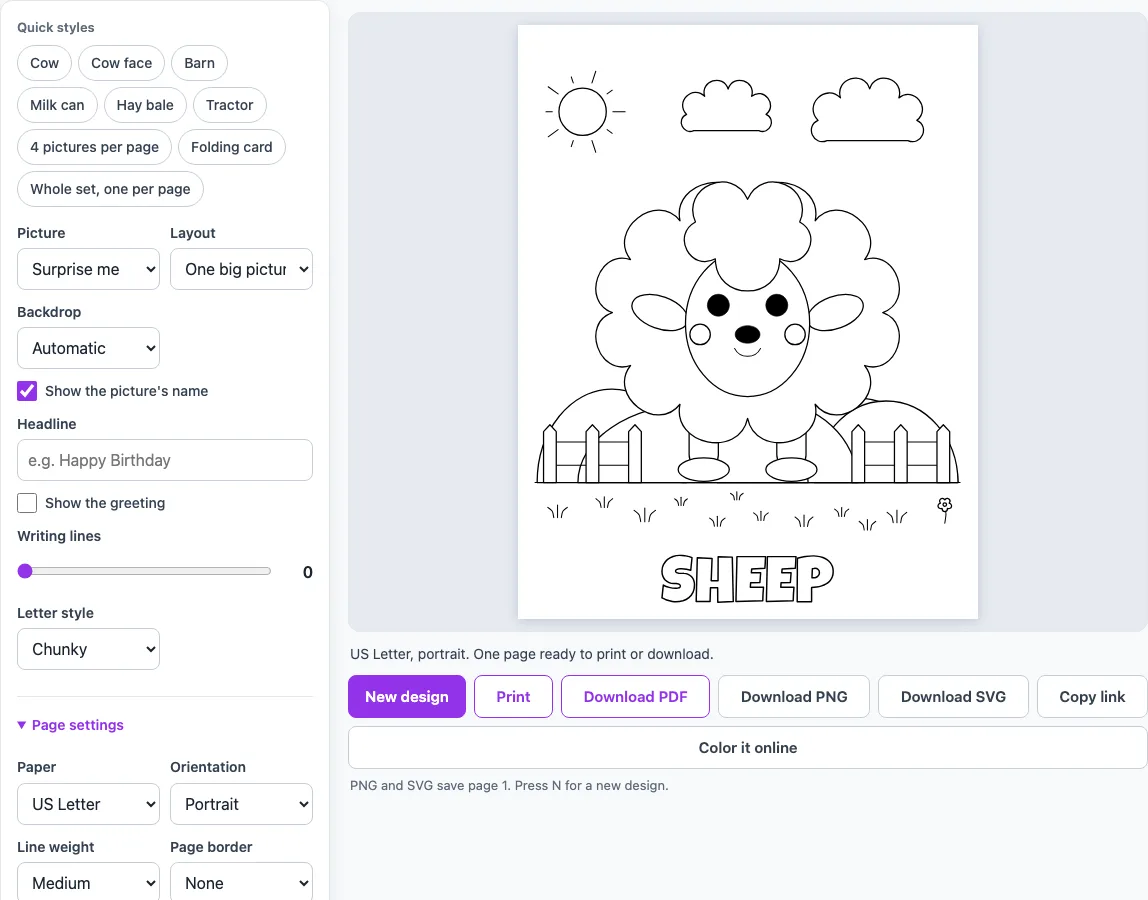Click the Print button
1148x900 pixels.
point(513,696)
